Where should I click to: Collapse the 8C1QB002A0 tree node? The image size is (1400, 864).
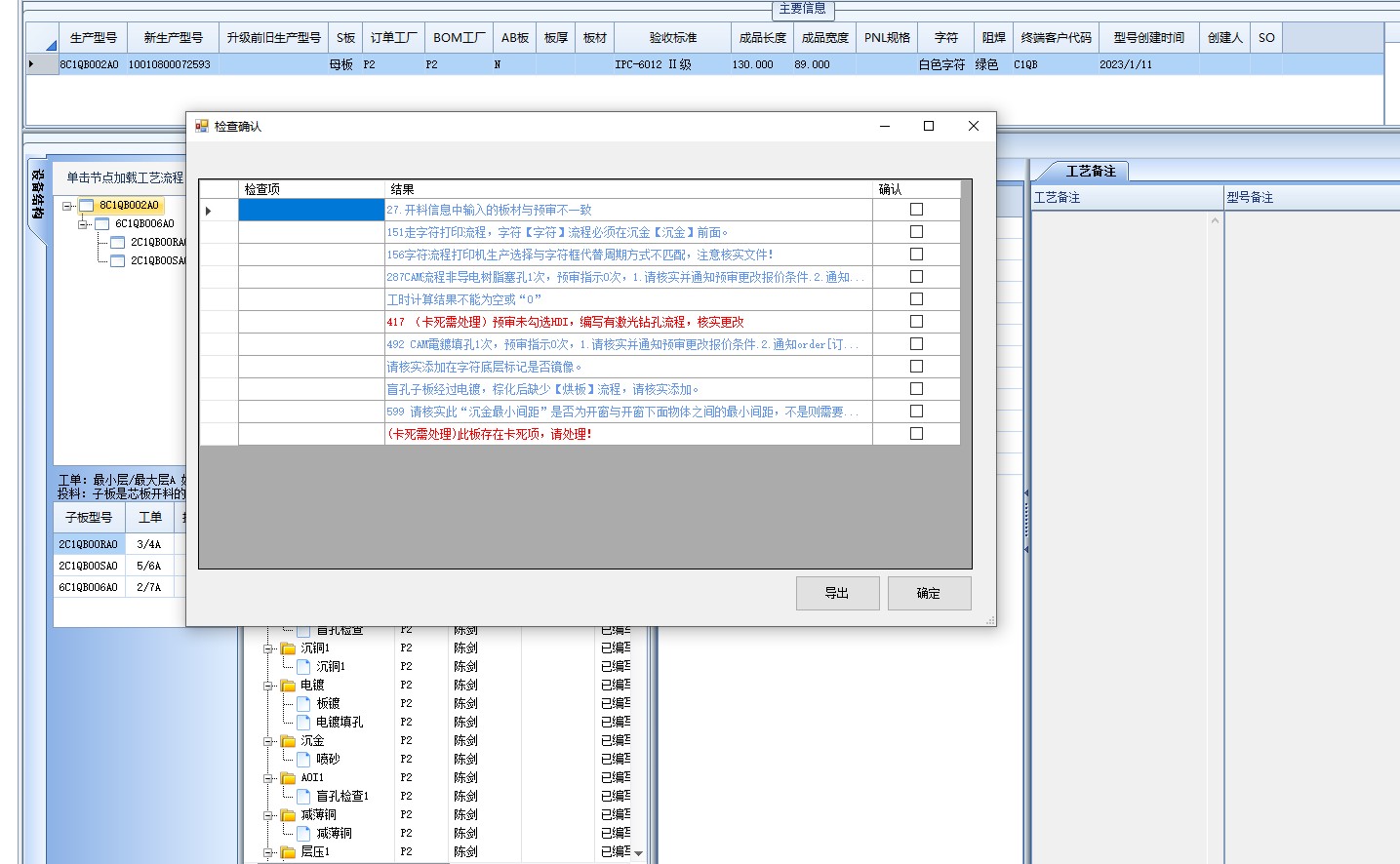tap(67, 206)
